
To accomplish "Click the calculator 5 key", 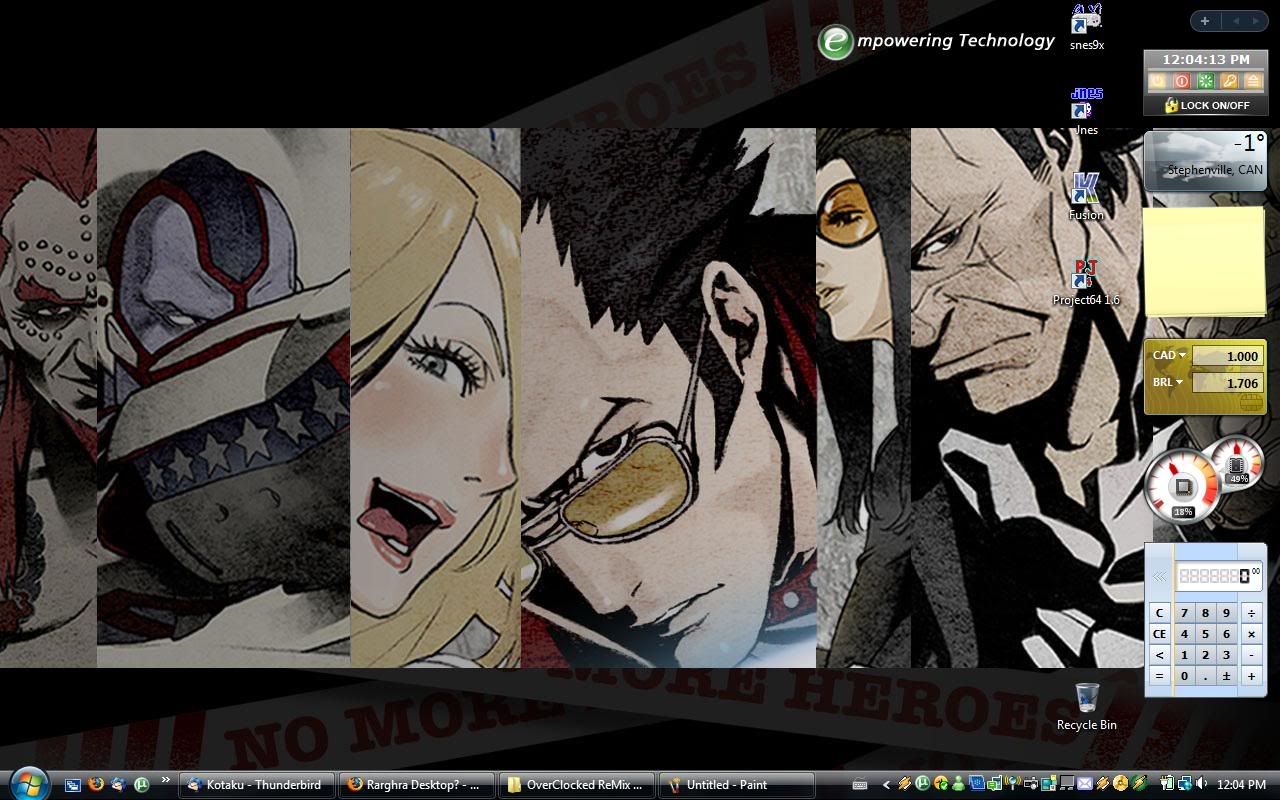I will pos(1206,634).
